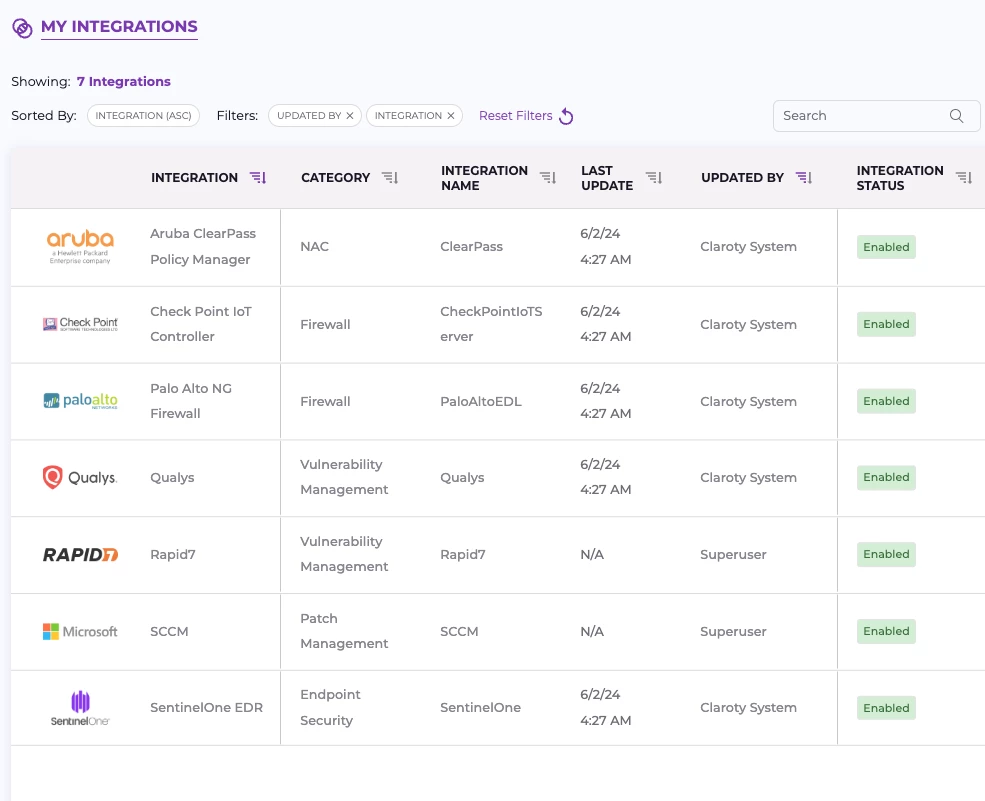Remove the UPDATED BY filter chip
Viewport: 985px width, 801px height.
pos(350,116)
